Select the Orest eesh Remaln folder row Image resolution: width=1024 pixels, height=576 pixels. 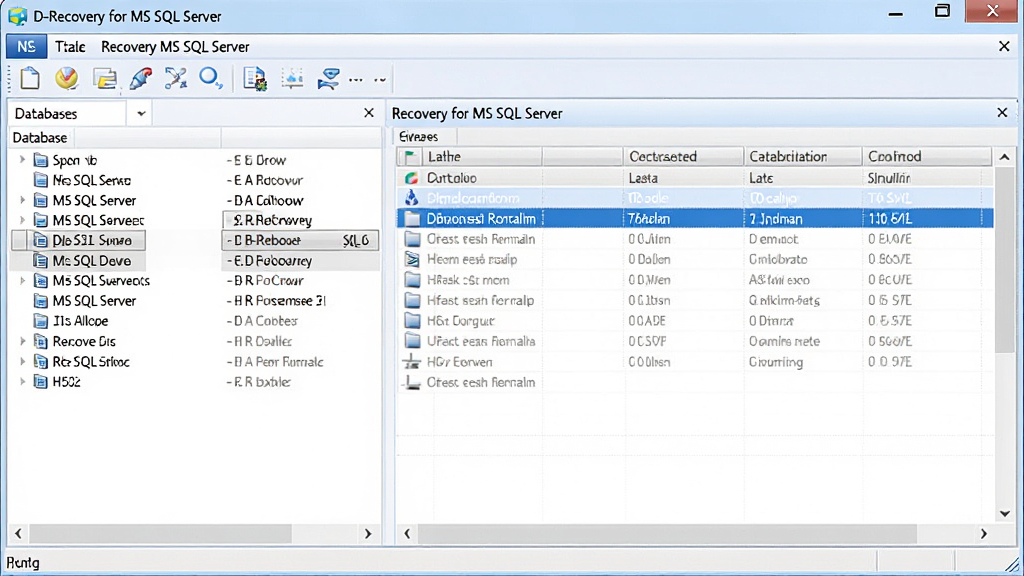(695, 239)
